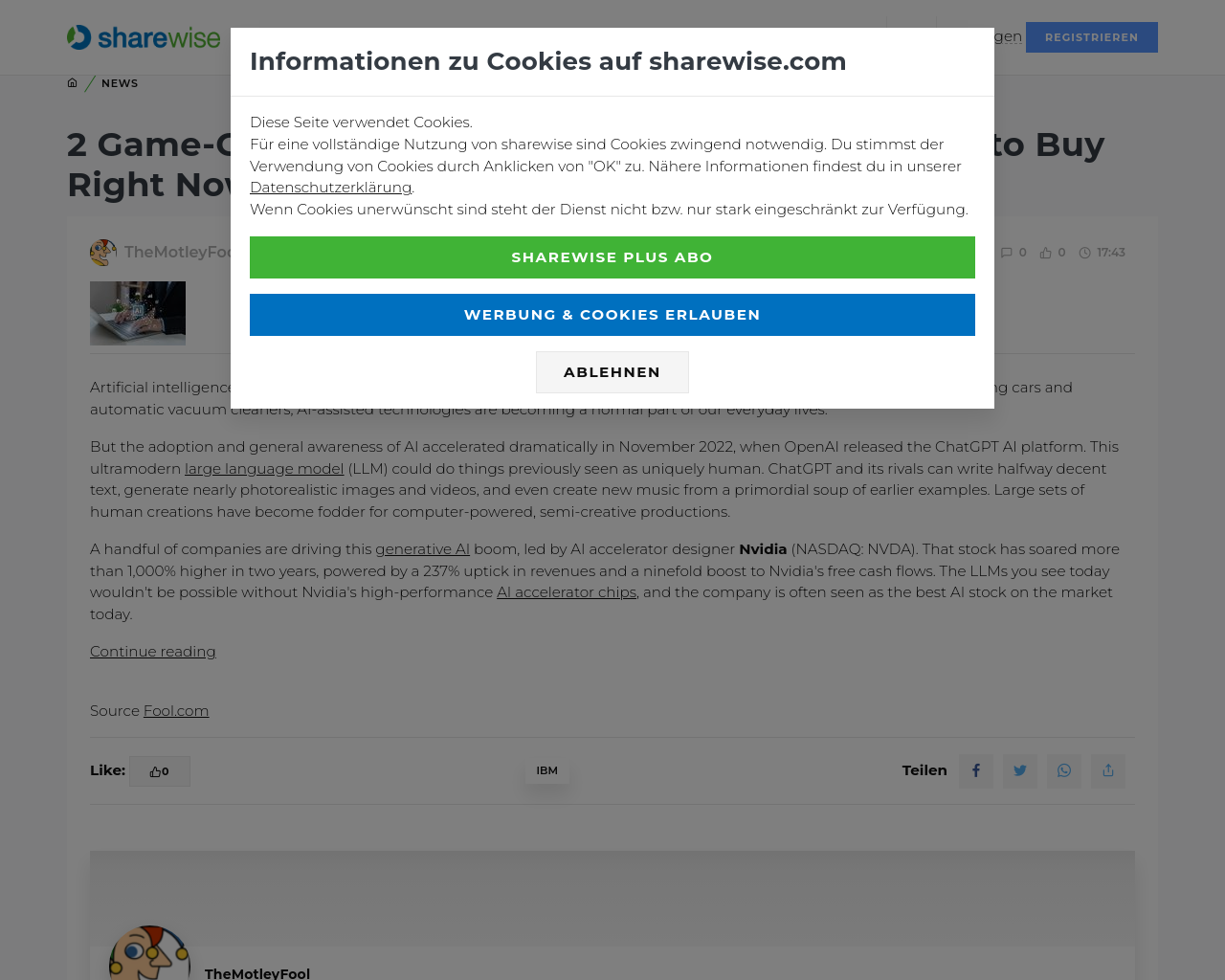Open the Fool.com source link
This screenshot has height=980, width=1225.
click(176, 711)
